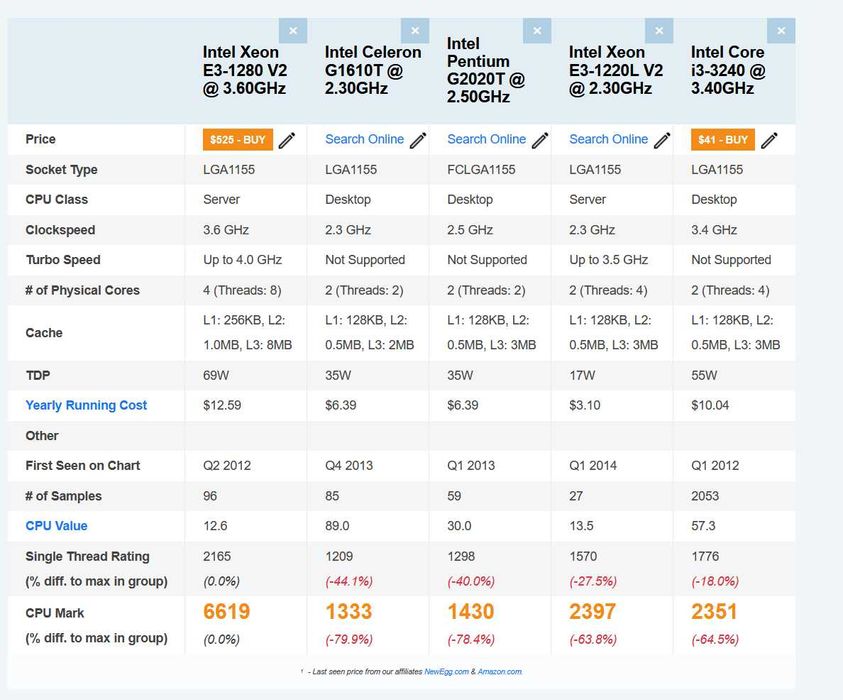Viewport: 843px width, 700px height.
Task: Click pencil icon for Xeon E3-1220L V2 price
Action: coord(662,140)
